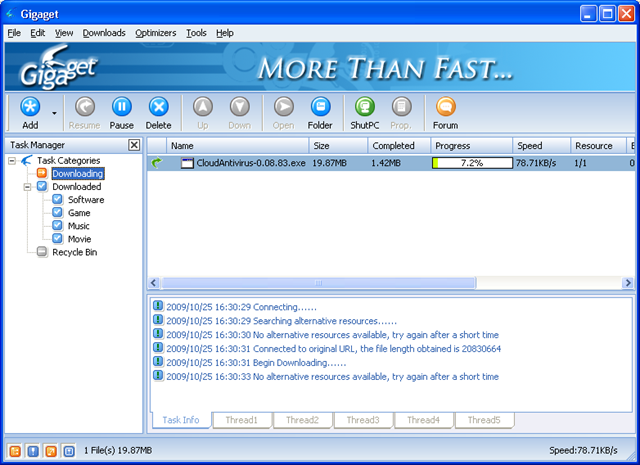Open the Edit menu
Image resolution: width=640 pixels, height=465 pixels.
point(38,33)
